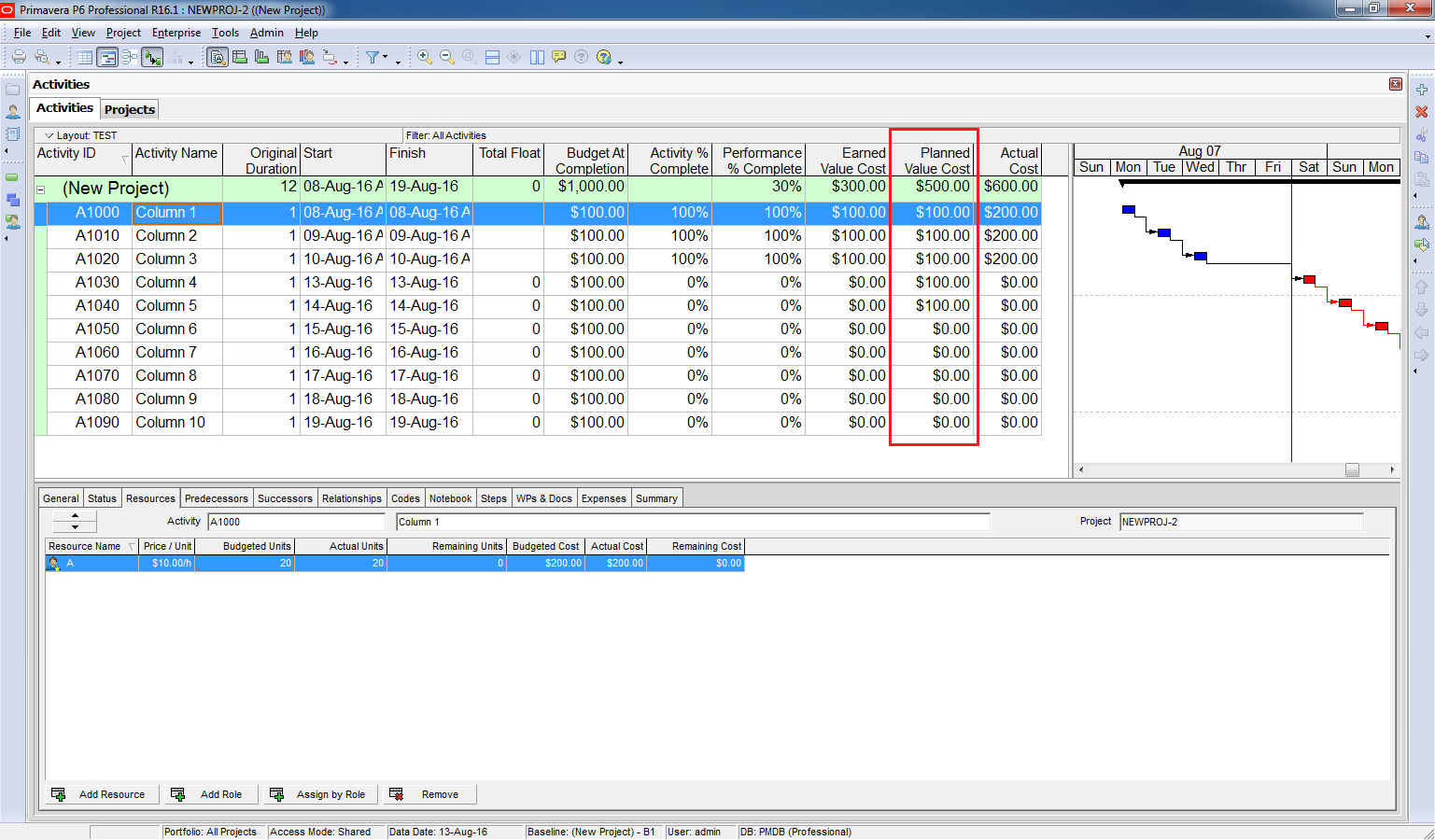Open the Filter funnel dropdown arrow

(x=385, y=58)
